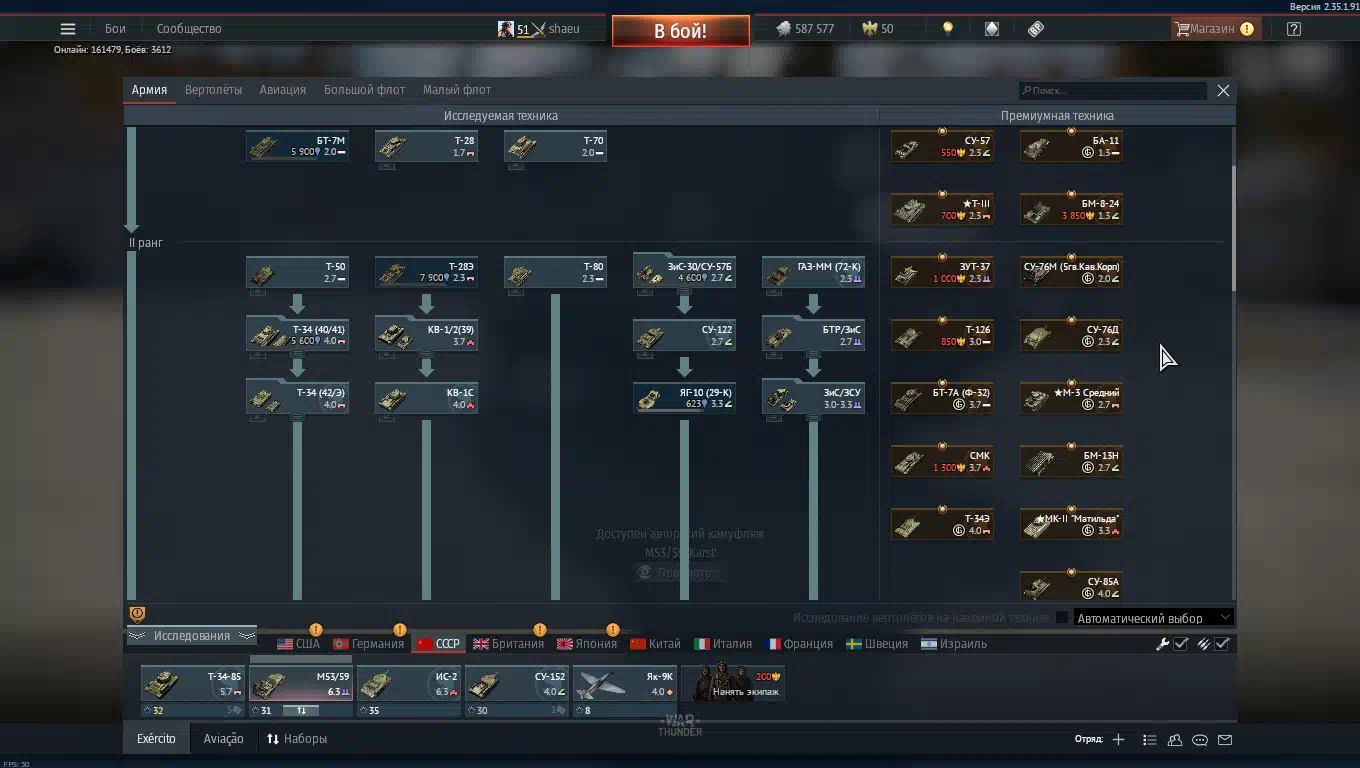Select the Китай nation
The image size is (1360, 768).
pos(656,644)
